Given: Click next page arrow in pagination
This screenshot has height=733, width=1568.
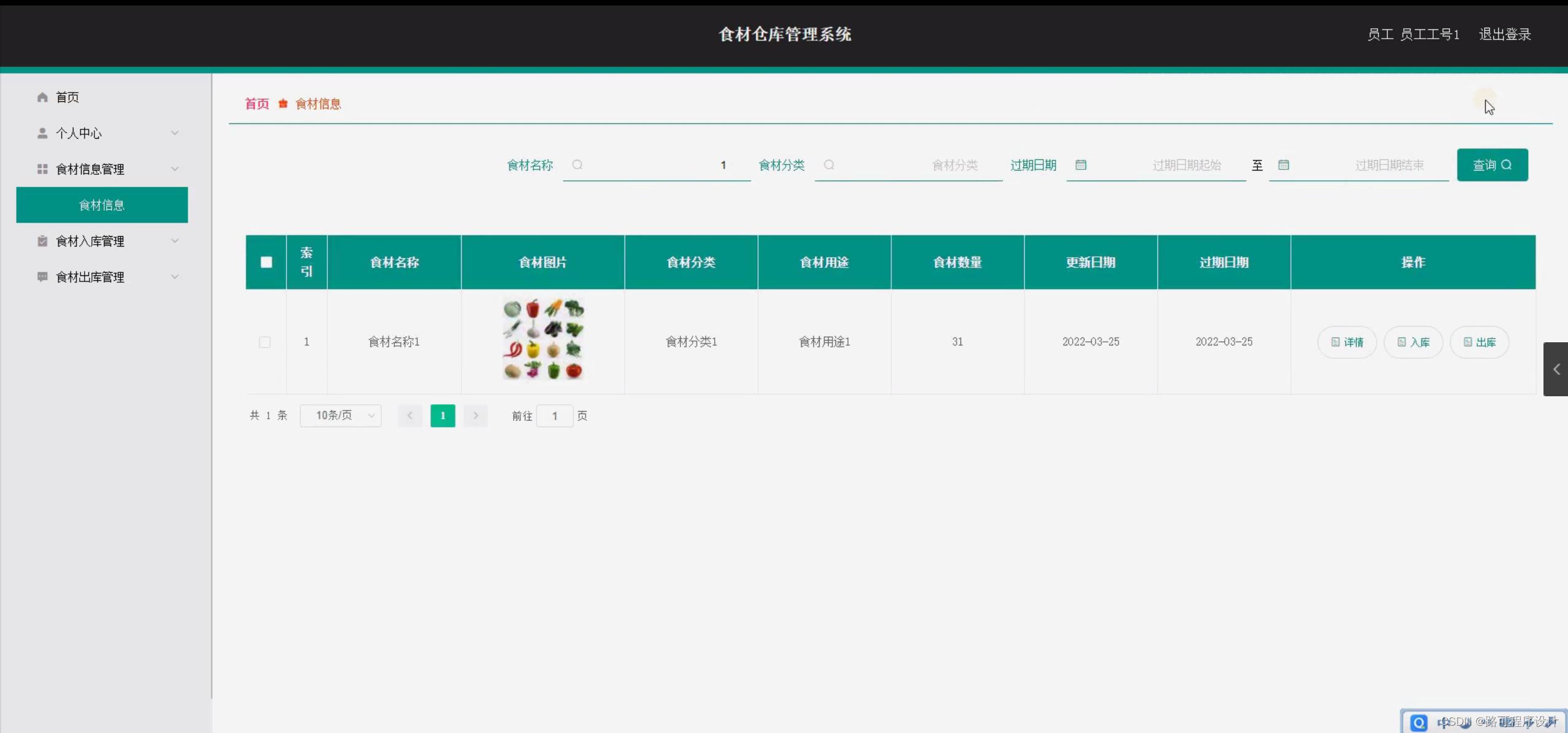Looking at the screenshot, I should pos(475,416).
